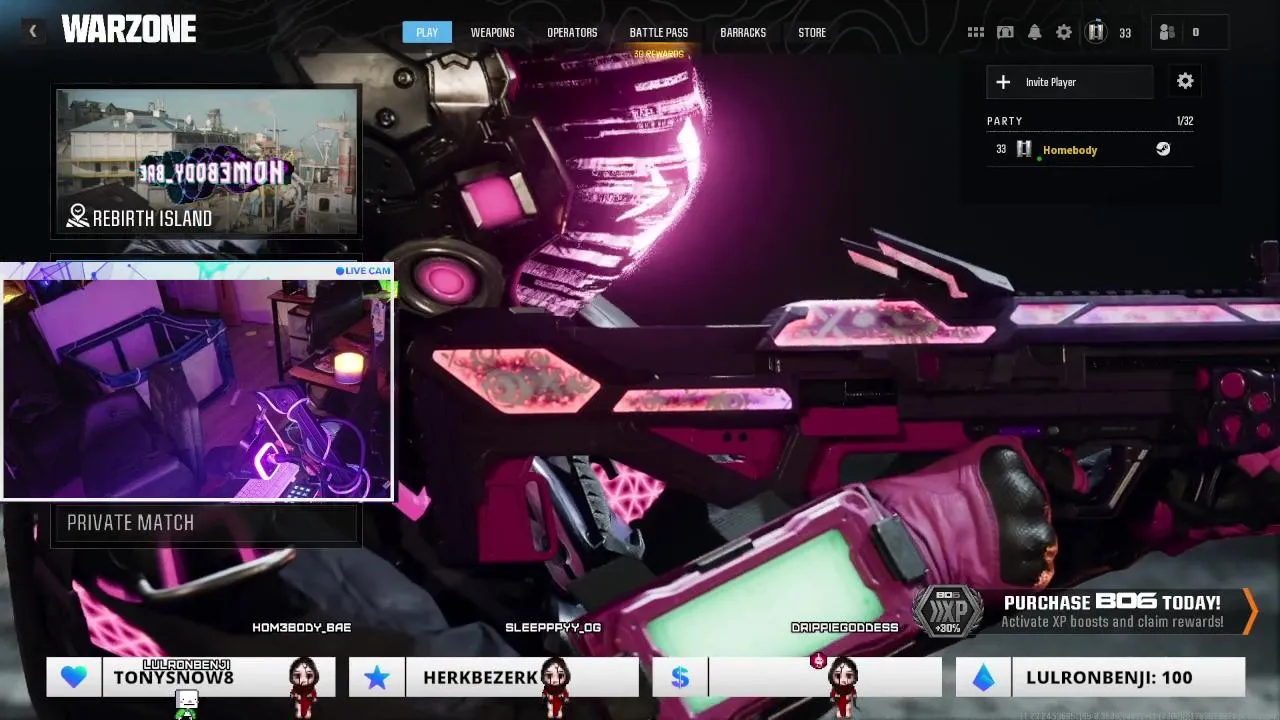Screen dimensions: 1280x720
Task: Click the Warzone logo
Action: tap(128, 30)
